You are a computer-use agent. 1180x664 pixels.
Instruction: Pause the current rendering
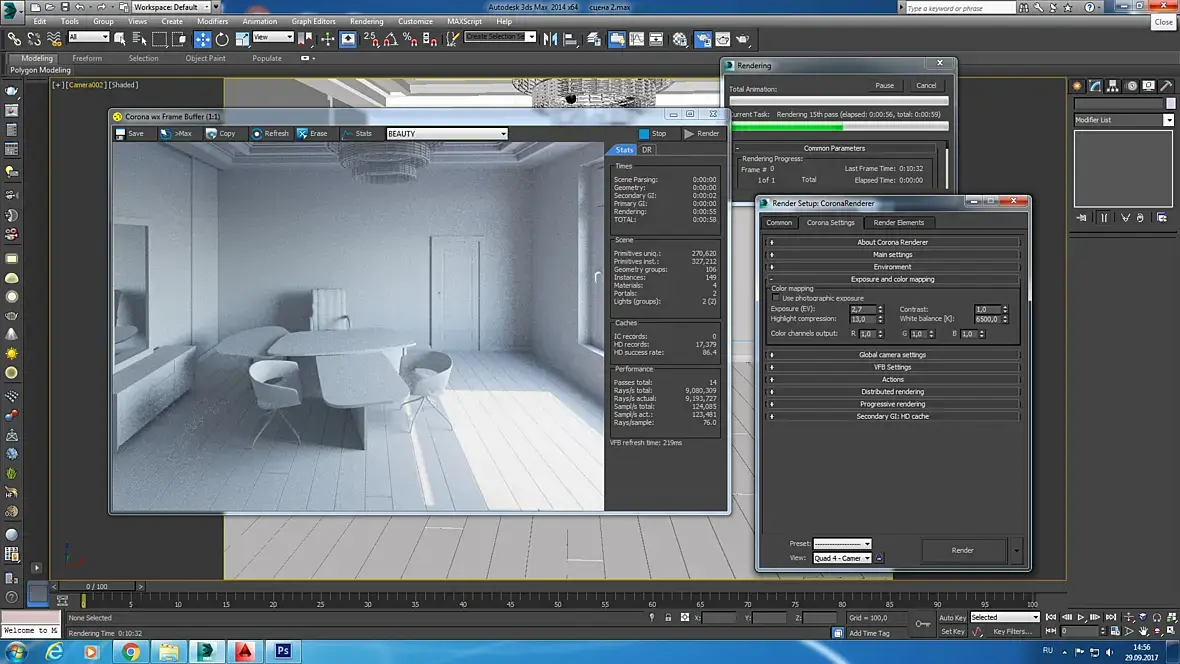coord(884,85)
